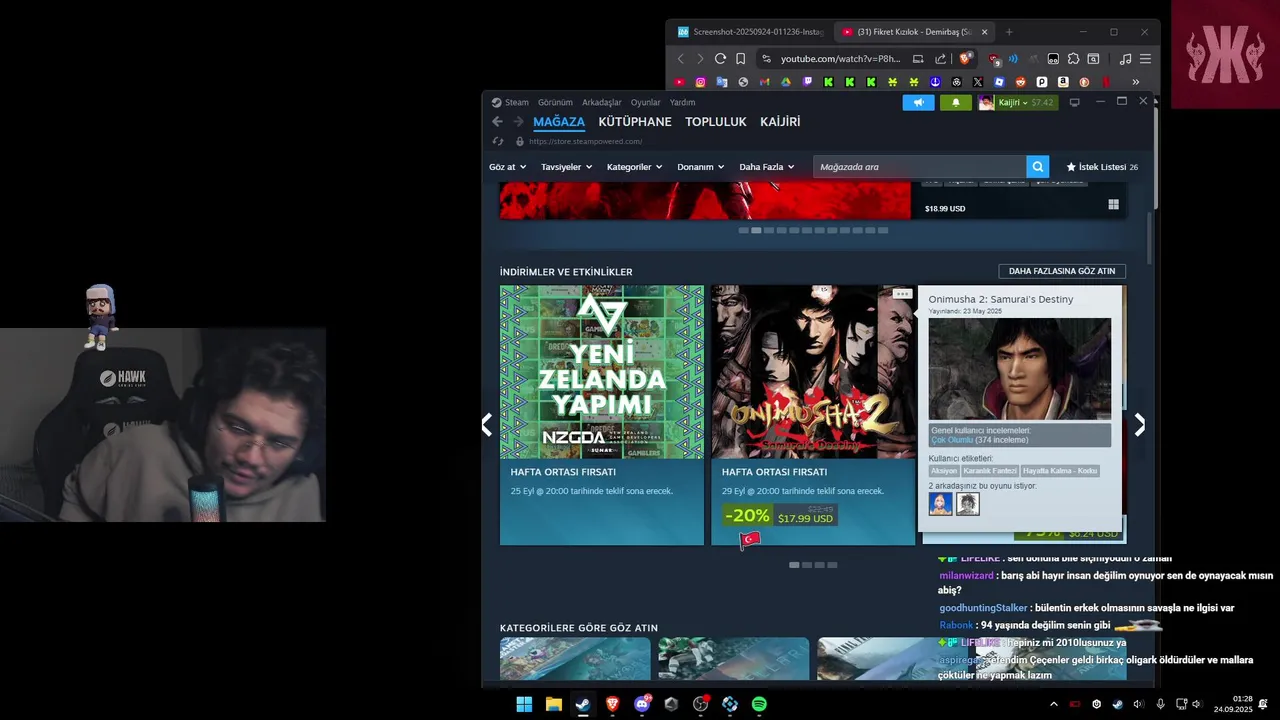Go forward using Steam's forward arrow

pos(518,121)
